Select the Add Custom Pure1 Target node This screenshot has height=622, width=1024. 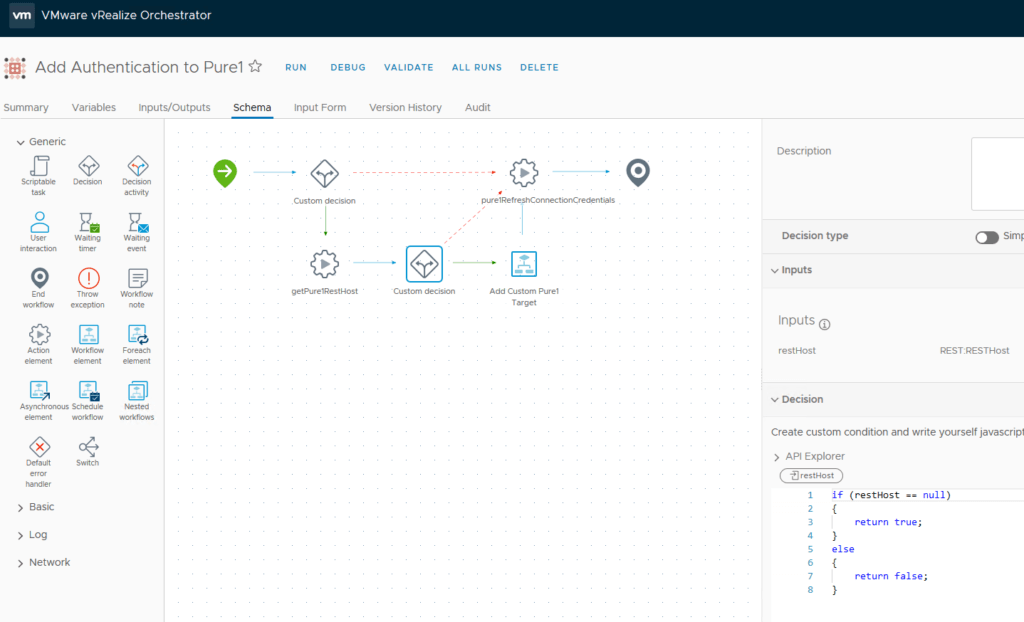[524, 264]
